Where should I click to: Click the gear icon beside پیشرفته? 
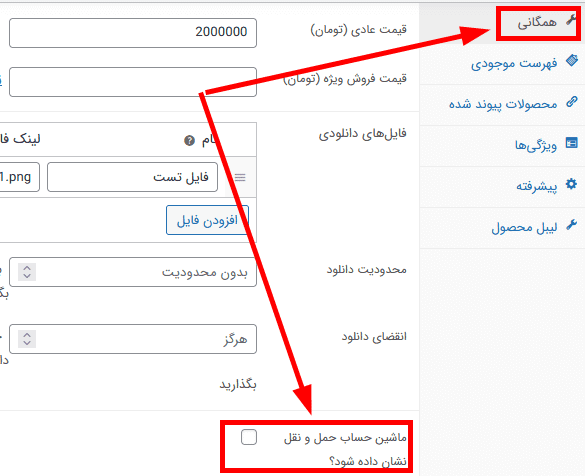pos(572,184)
